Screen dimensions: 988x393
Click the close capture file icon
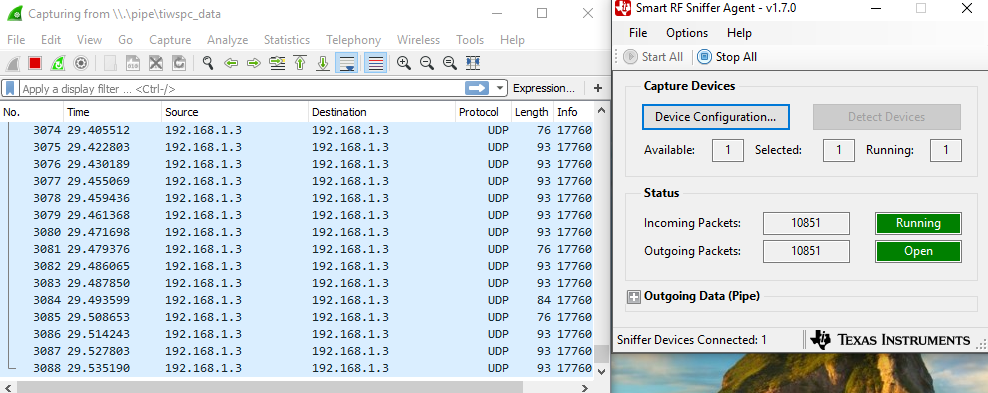(x=156, y=63)
